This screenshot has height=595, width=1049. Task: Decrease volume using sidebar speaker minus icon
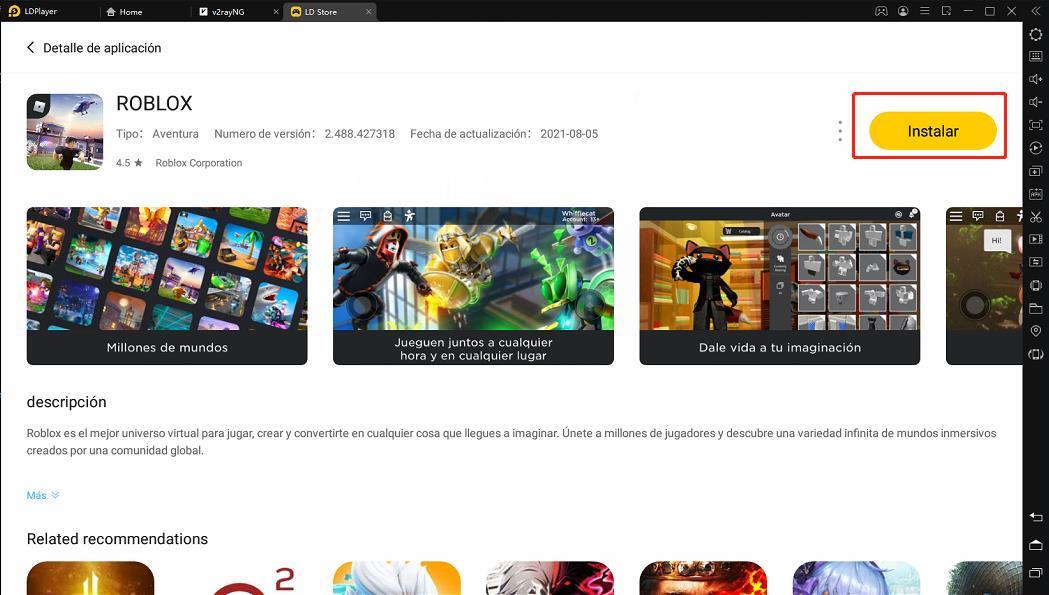pyautogui.click(x=1036, y=102)
